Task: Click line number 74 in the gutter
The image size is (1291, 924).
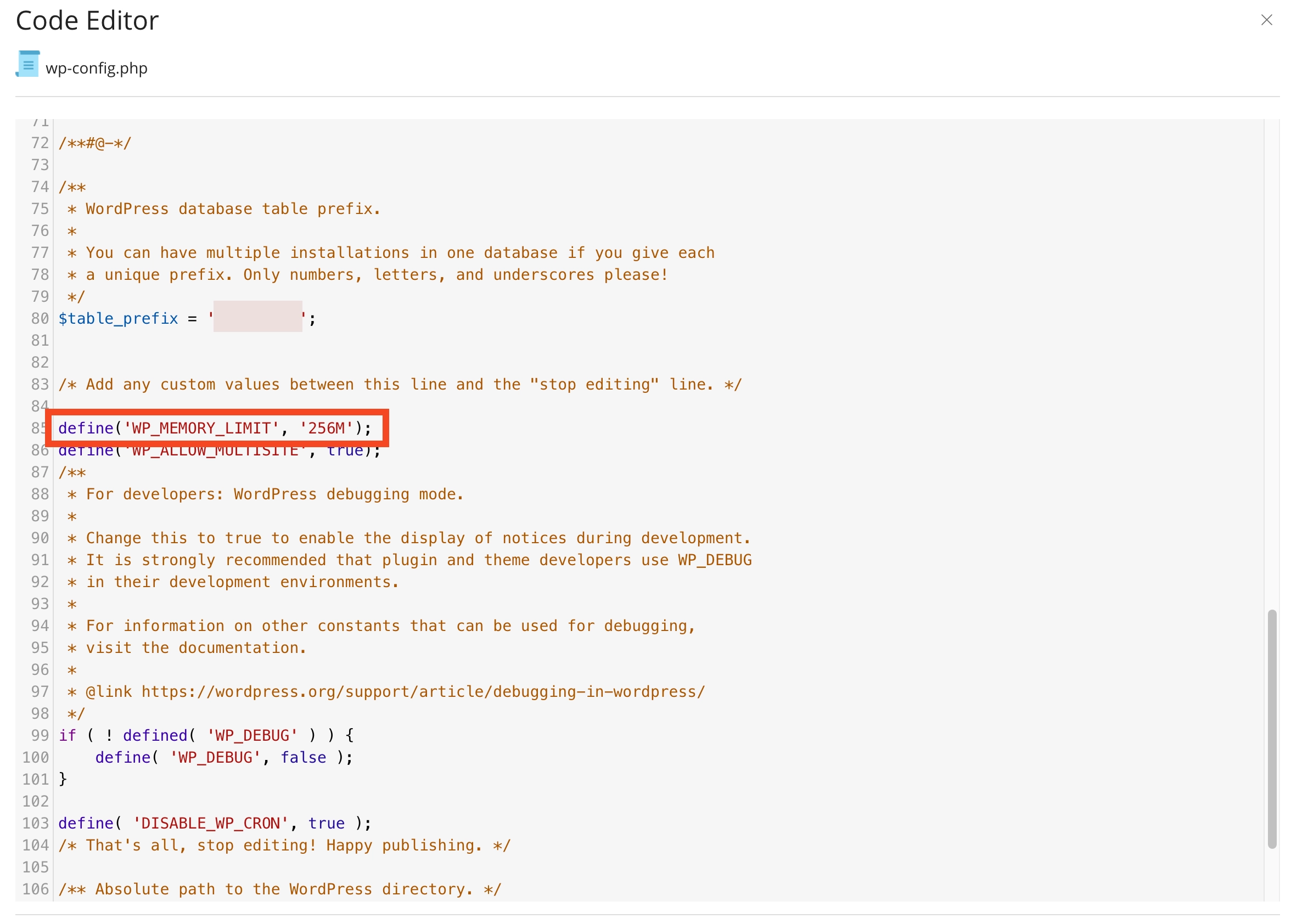Action: (x=40, y=187)
